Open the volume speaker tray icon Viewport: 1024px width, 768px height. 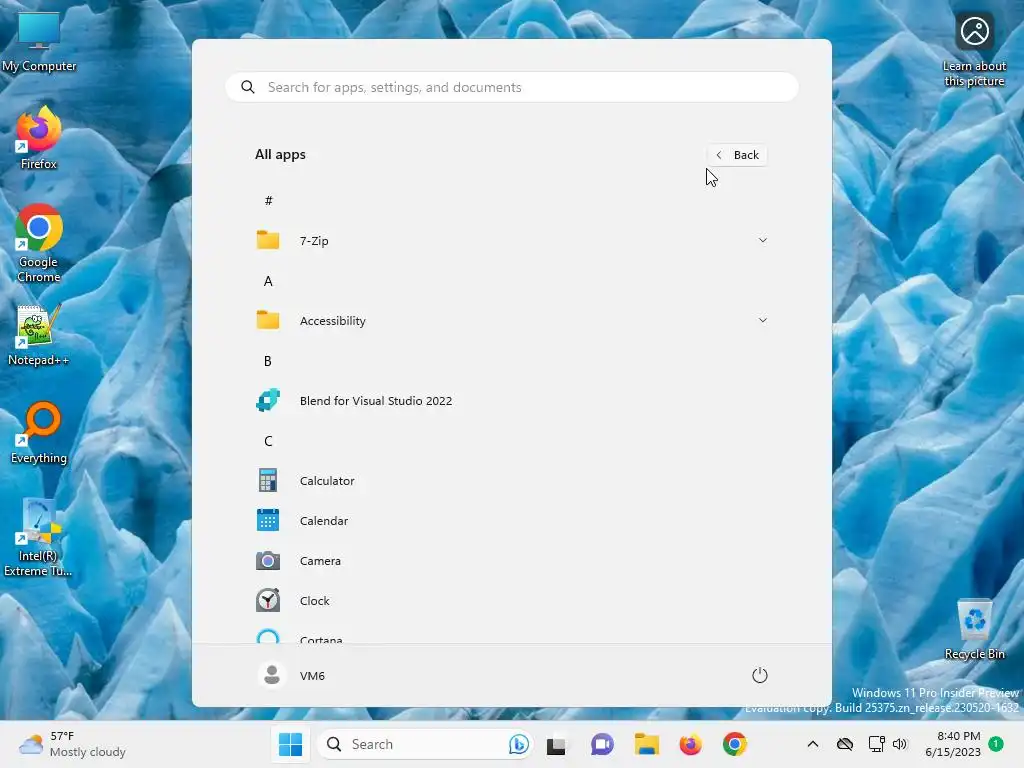coord(900,744)
